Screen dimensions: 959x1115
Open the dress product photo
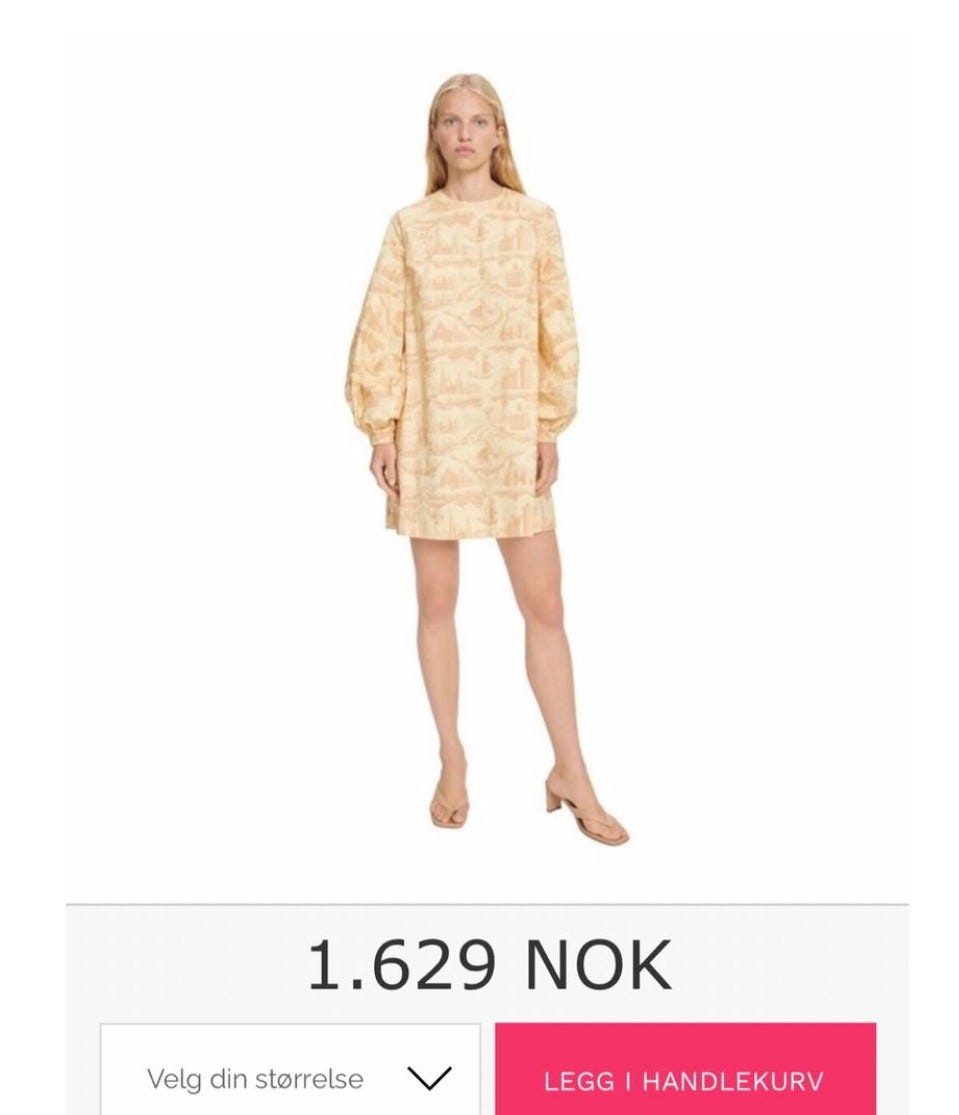tap(487, 455)
